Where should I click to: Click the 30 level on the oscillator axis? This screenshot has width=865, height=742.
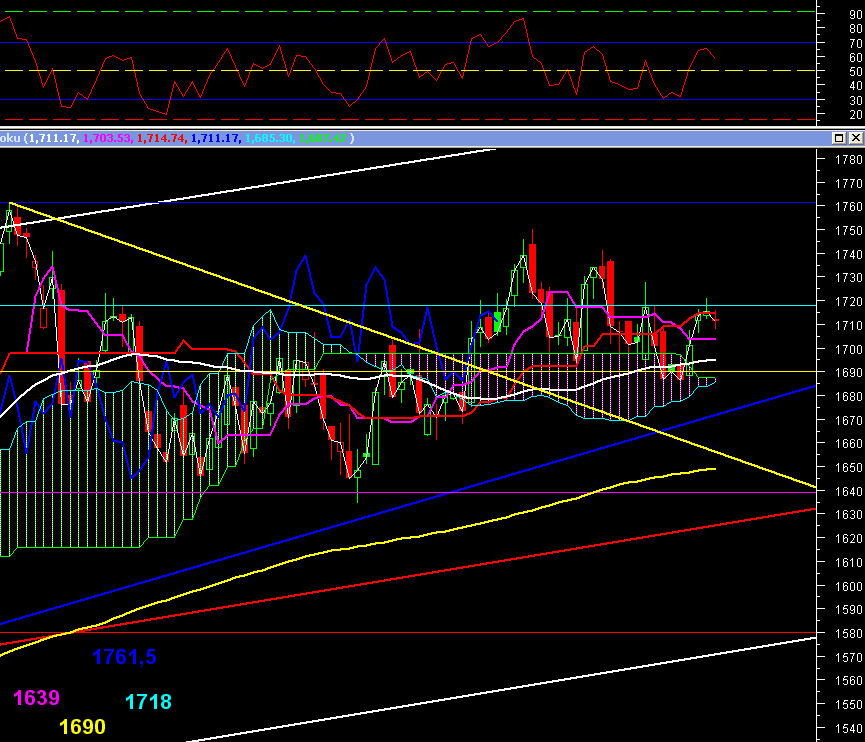click(x=856, y=100)
